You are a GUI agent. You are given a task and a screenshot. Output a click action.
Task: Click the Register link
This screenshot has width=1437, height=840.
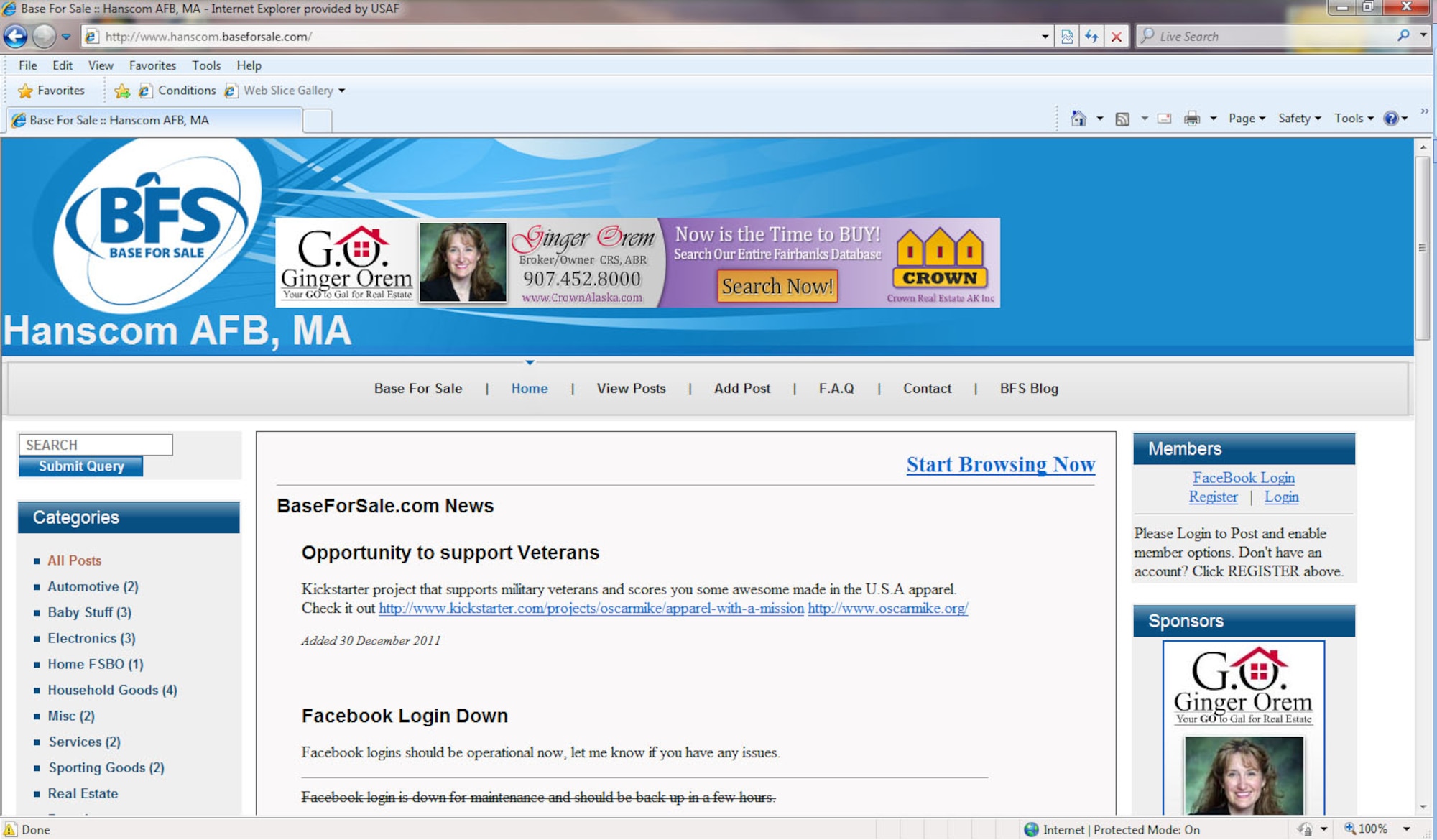(1213, 497)
